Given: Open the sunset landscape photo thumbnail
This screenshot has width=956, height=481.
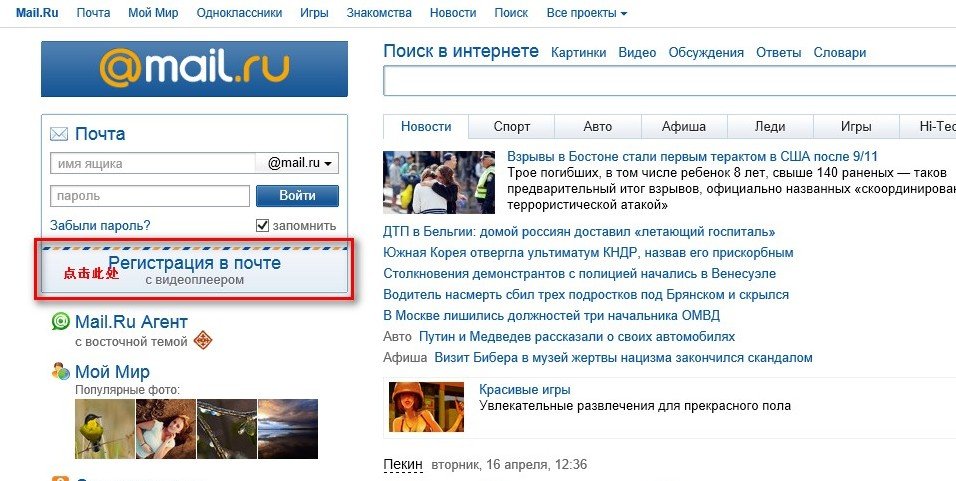Looking at the screenshot, I should pos(287,428).
